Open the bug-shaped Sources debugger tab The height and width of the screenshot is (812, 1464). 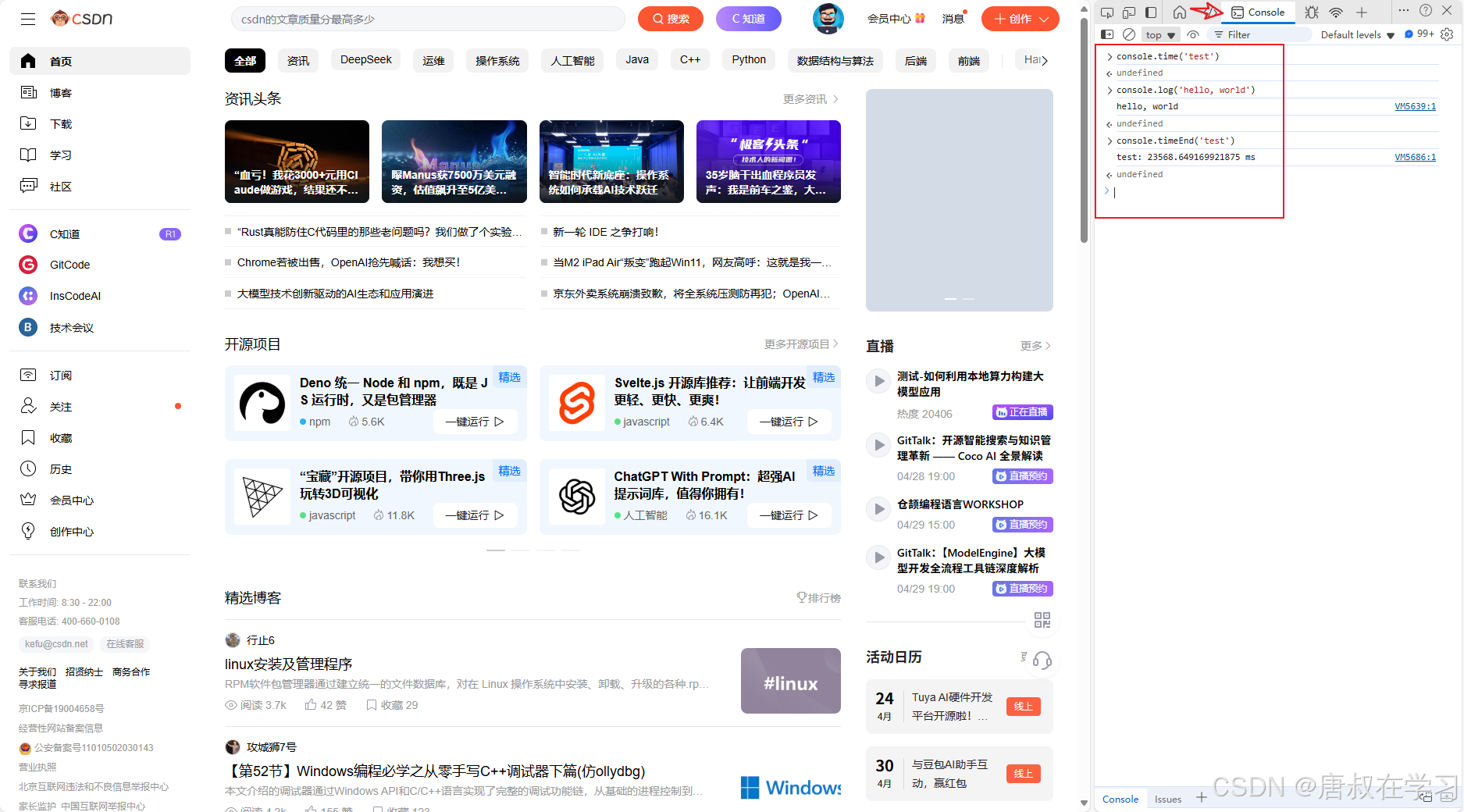pyautogui.click(x=1312, y=12)
